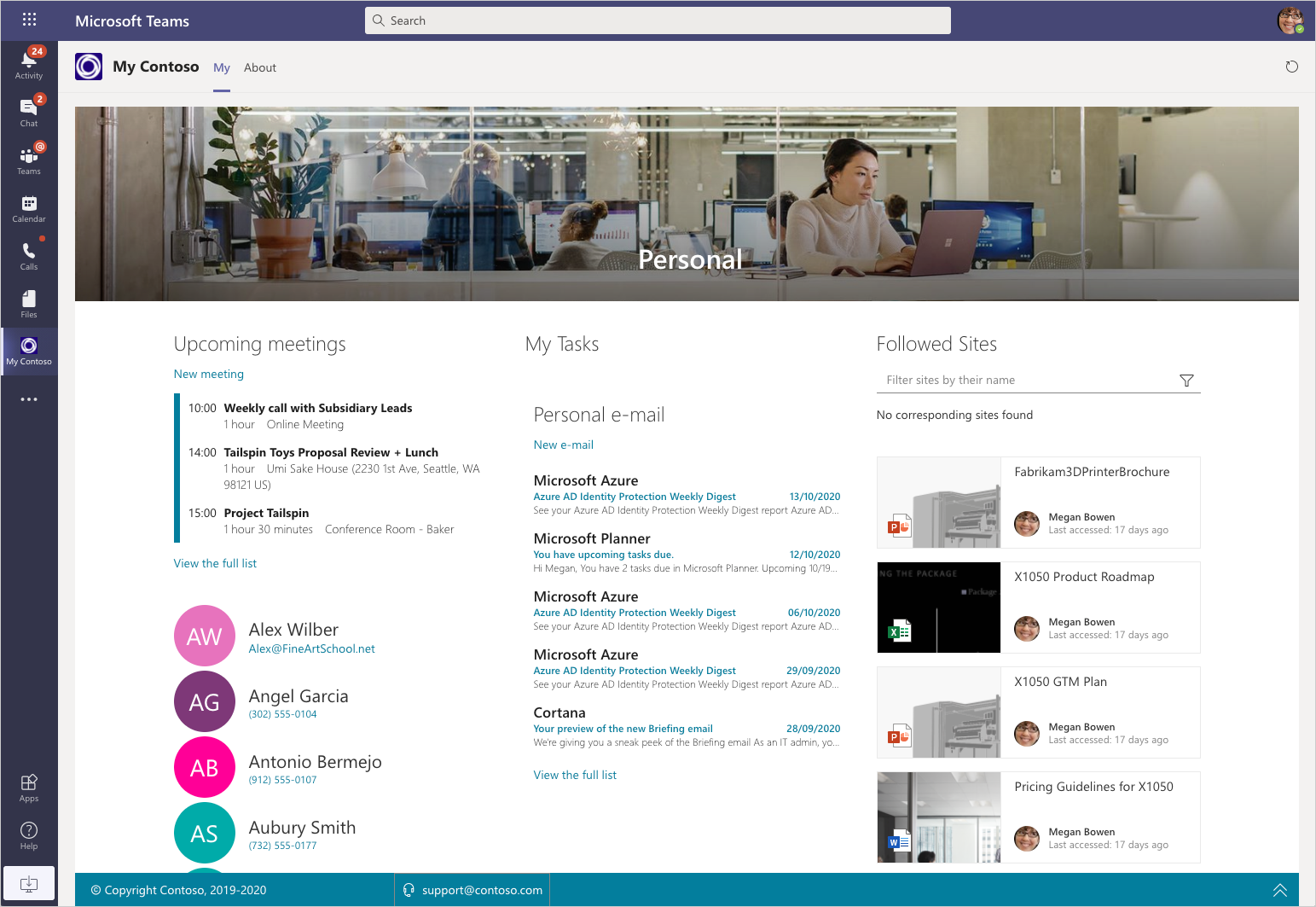Image resolution: width=1316 pixels, height=907 pixels.
Task: Refresh the My Contoso tab
Action: [x=1291, y=66]
